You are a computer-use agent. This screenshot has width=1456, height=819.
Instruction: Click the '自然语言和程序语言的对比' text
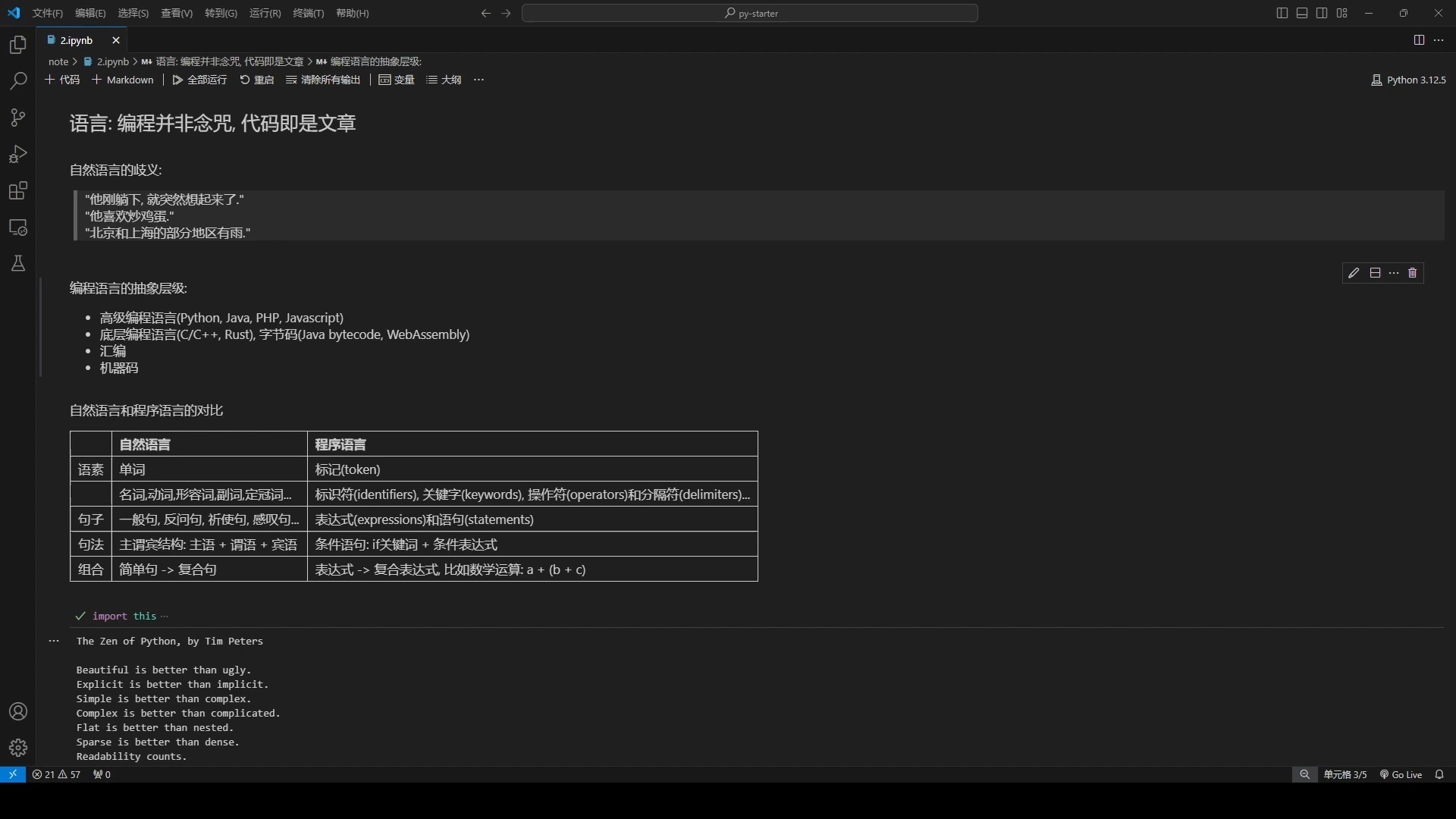tap(146, 410)
